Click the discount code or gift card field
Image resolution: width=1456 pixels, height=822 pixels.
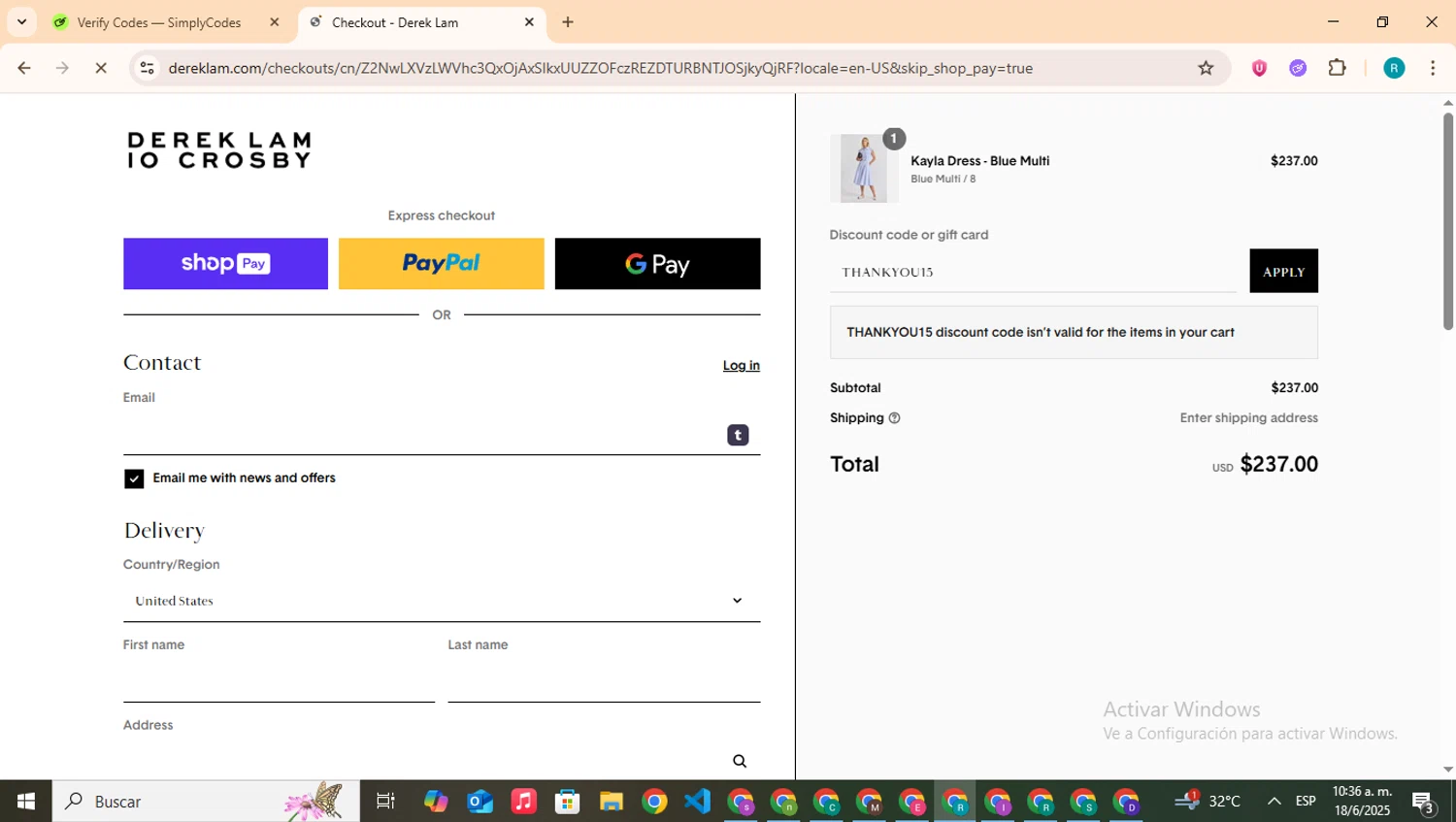(1033, 272)
